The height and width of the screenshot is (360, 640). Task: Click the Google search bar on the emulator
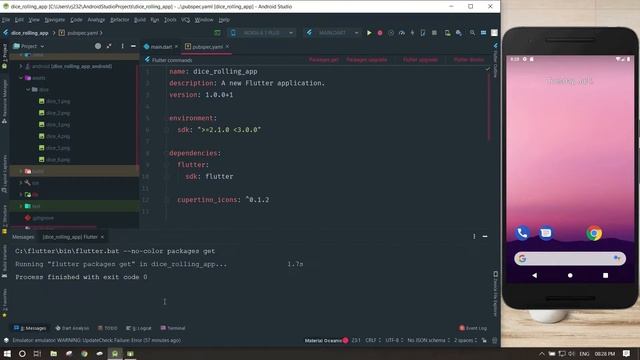coord(570,258)
